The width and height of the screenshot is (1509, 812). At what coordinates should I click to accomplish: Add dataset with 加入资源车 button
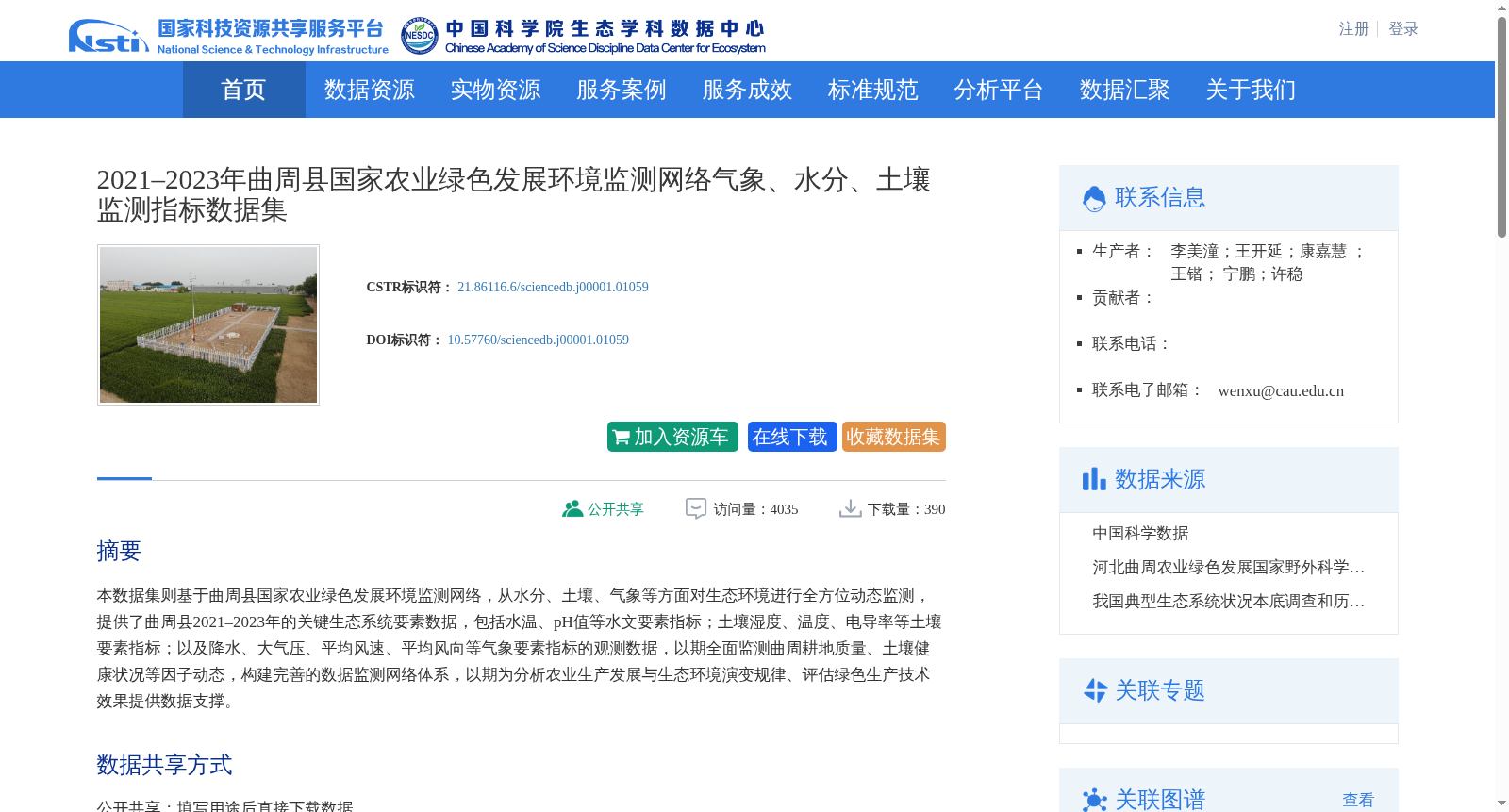[x=672, y=437]
